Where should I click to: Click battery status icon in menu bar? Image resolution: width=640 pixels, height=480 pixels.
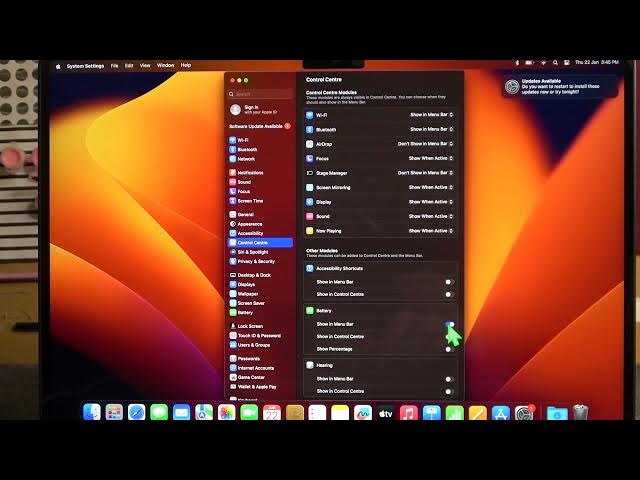pyautogui.click(x=529, y=62)
